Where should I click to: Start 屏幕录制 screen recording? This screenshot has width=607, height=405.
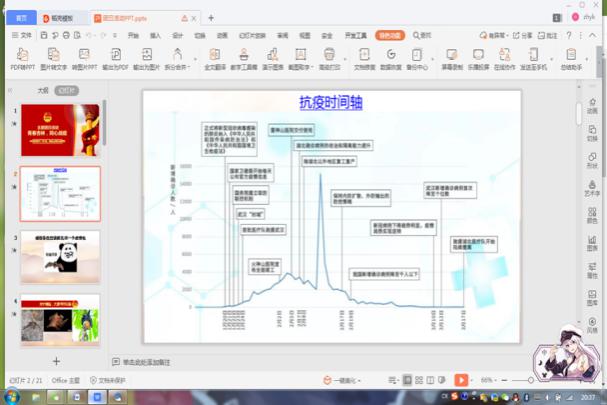(x=452, y=59)
